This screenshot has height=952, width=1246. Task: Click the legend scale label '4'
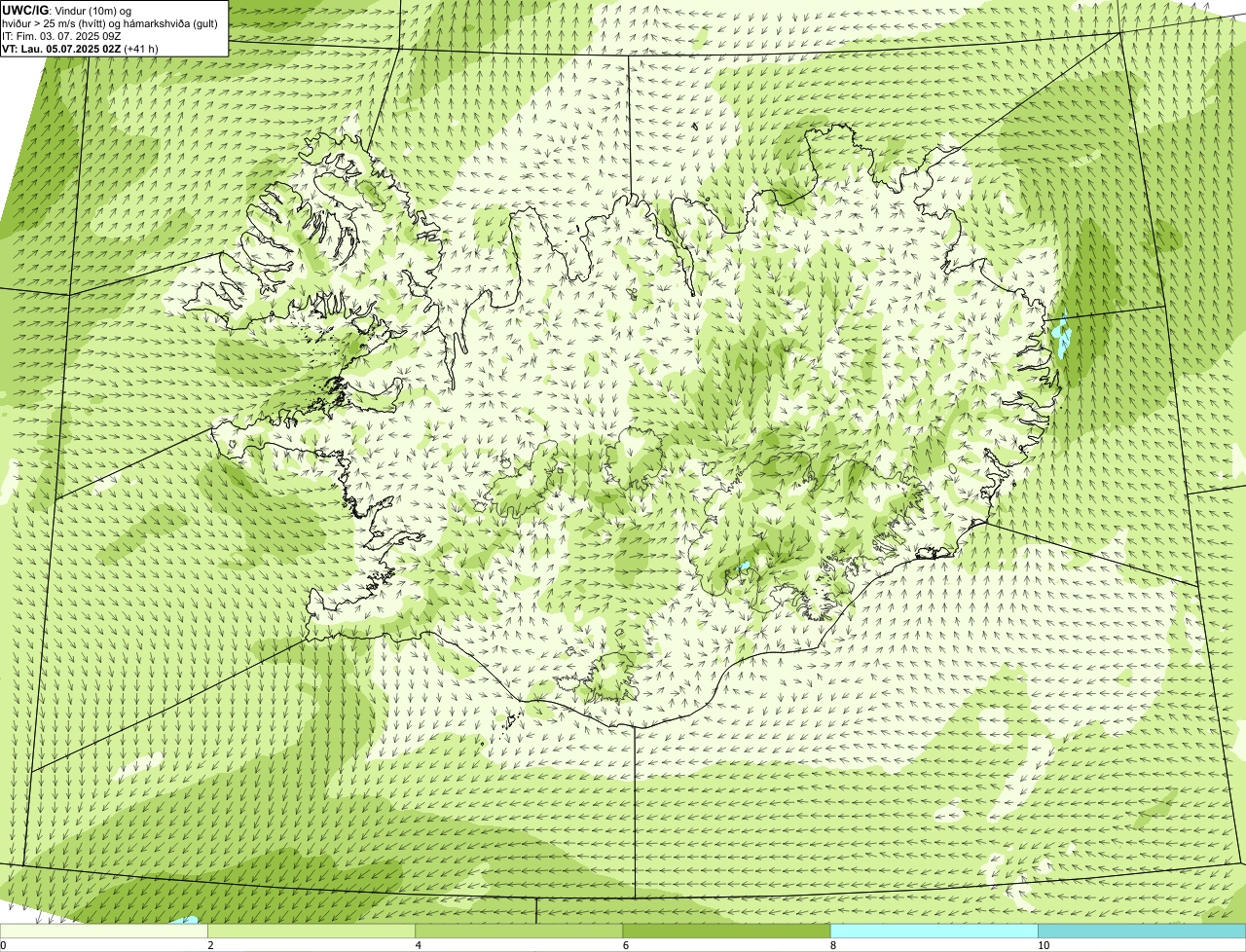[418, 945]
